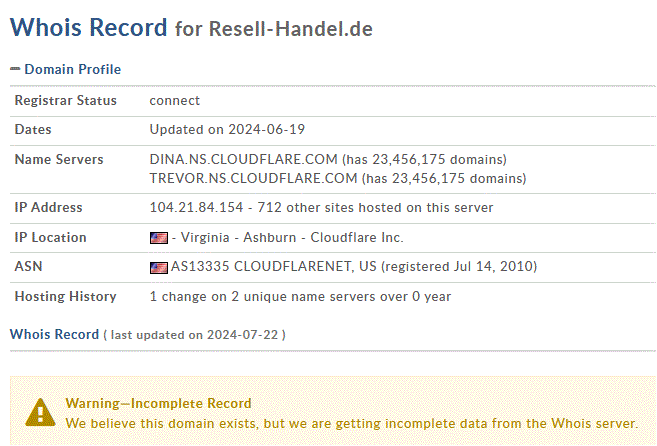The width and height of the screenshot is (657, 446).
Task: Select the Resell-Handel.de domain title text
Action: point(291,29)
